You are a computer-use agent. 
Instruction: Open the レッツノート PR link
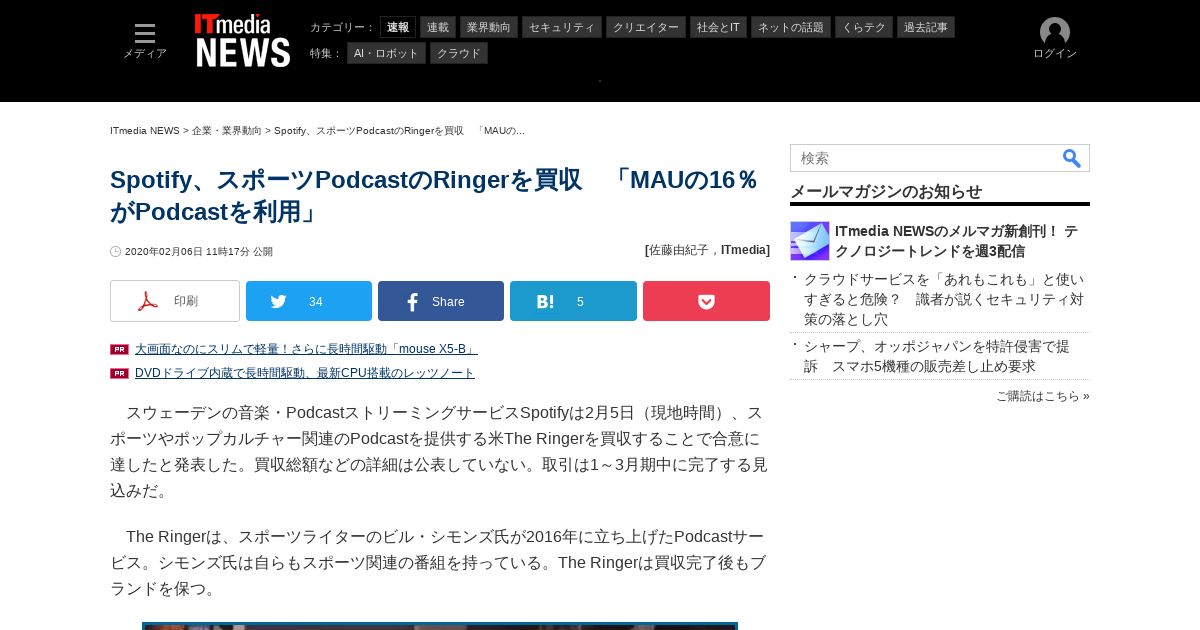click(305, 373)
